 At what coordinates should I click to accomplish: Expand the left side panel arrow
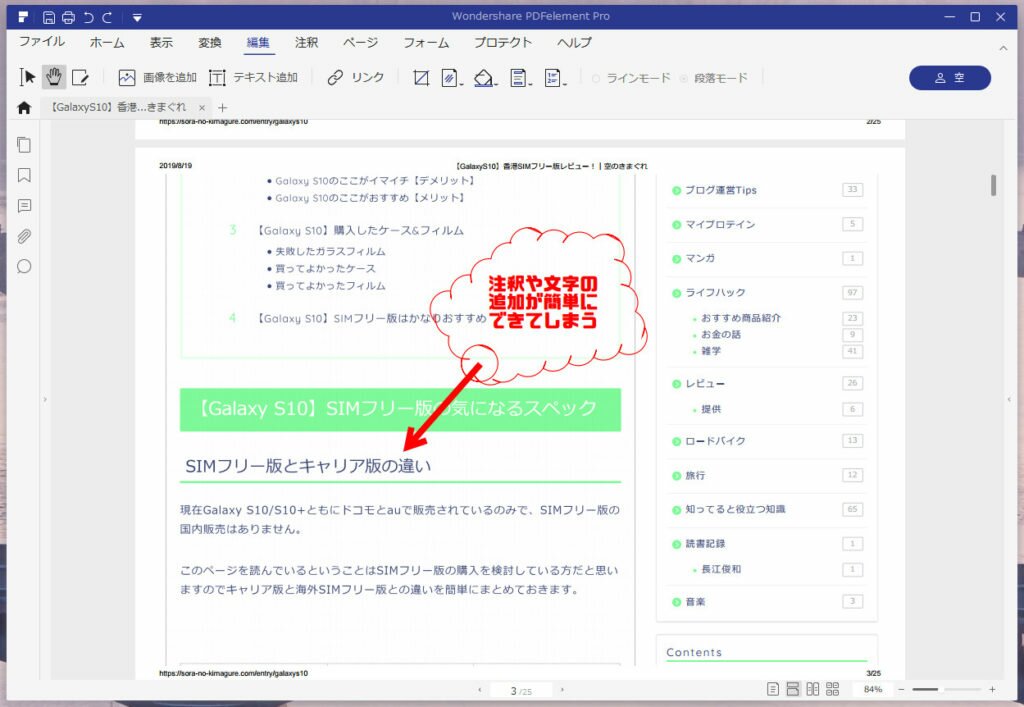coord(45,399)
